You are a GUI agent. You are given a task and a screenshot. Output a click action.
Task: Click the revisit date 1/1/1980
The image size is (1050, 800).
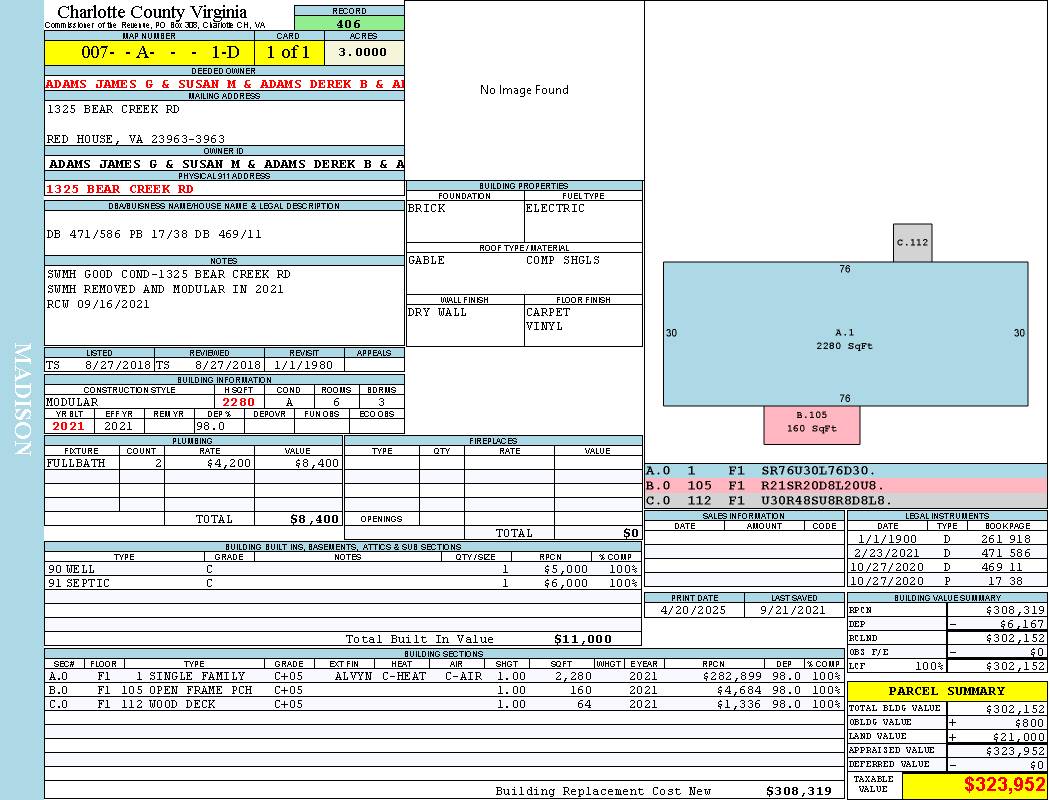pos(303,366)
